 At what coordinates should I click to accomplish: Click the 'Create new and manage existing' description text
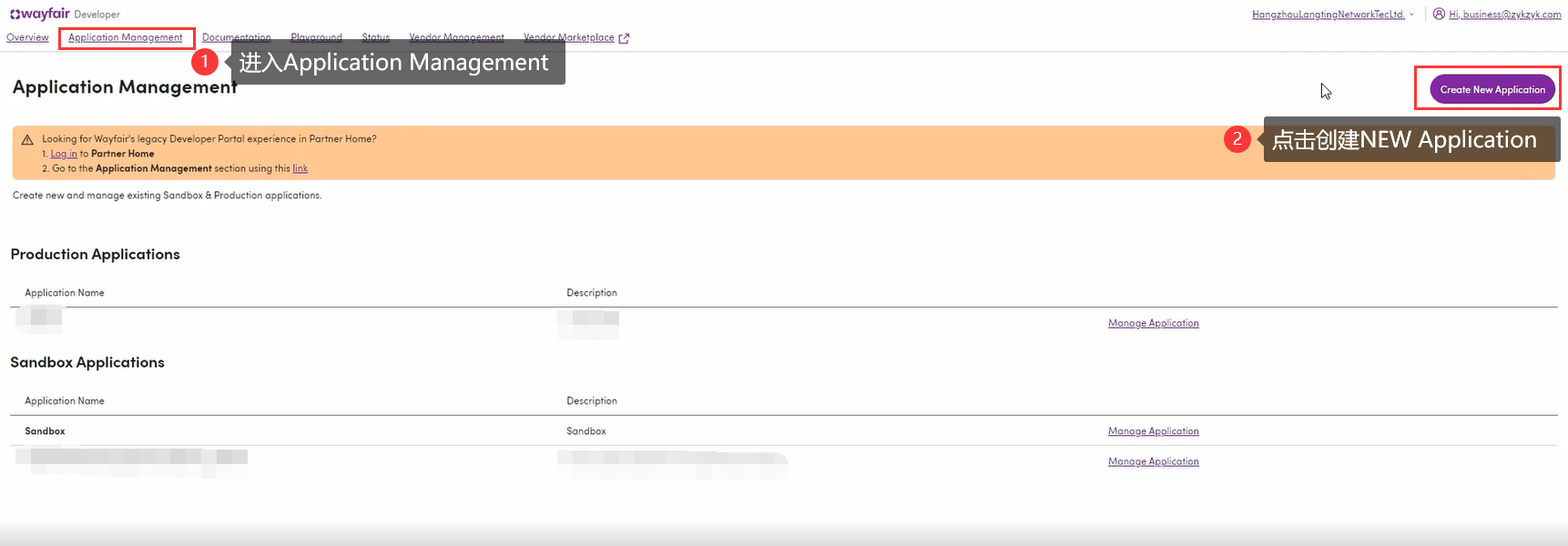[x=167, y=196]
